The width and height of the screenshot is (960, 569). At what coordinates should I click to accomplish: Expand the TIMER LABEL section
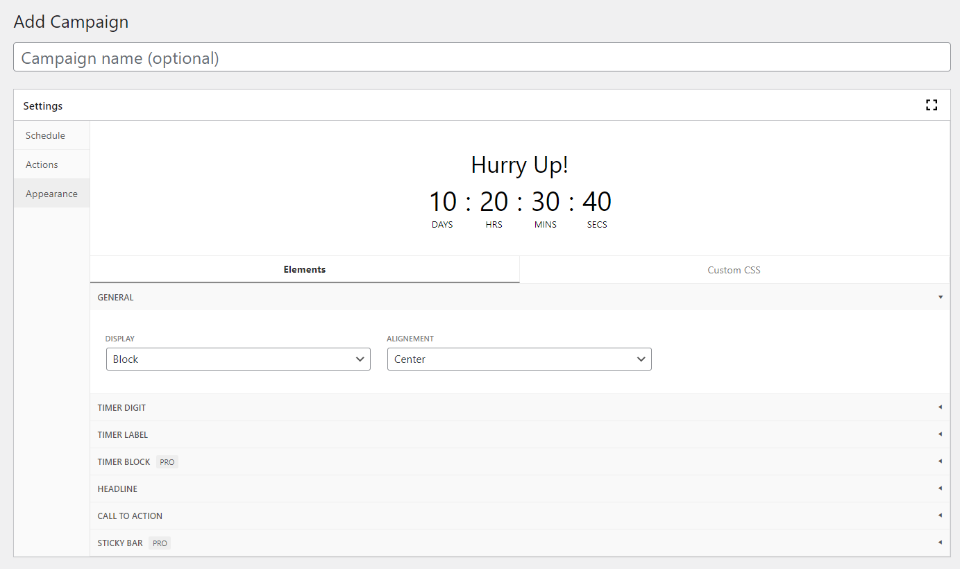coord(520,434)
